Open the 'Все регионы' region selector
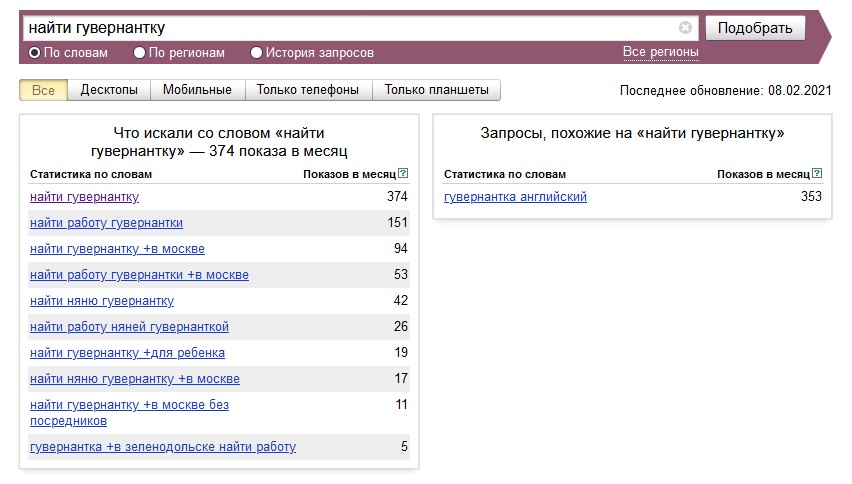Image resolution: width=852 pixels, height=484 pixels. pyautogui.click(x=660, y=52)
